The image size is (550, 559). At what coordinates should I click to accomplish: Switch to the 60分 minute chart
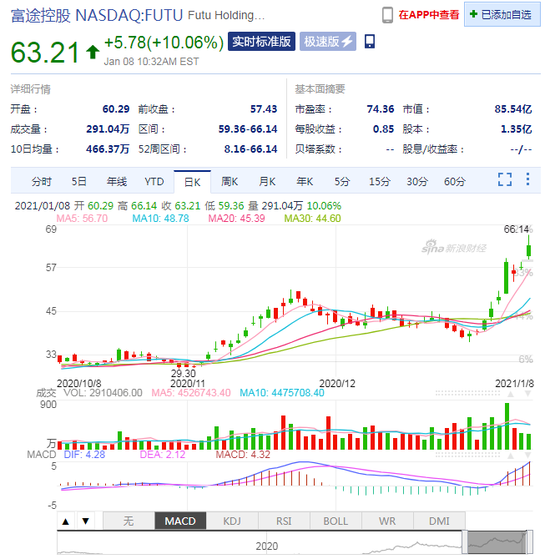pyautogui.click(x=454, y=181)
